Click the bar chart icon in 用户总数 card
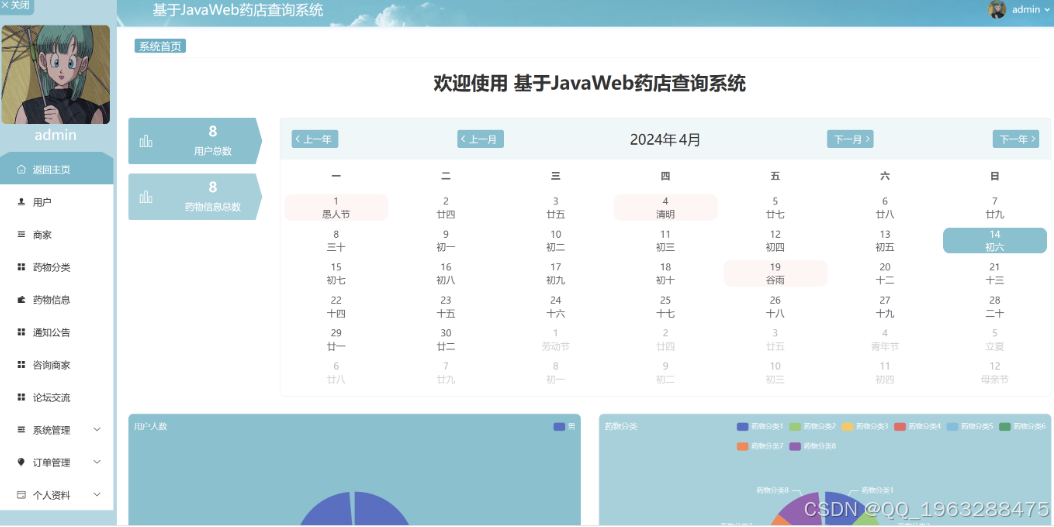 (x=146, y=141)
